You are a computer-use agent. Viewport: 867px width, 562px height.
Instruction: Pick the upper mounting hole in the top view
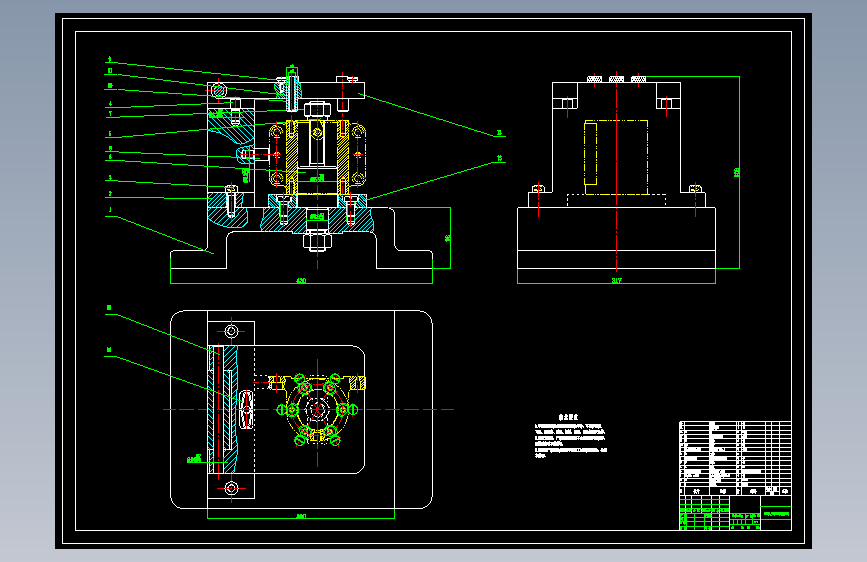[x=231, y=331]
